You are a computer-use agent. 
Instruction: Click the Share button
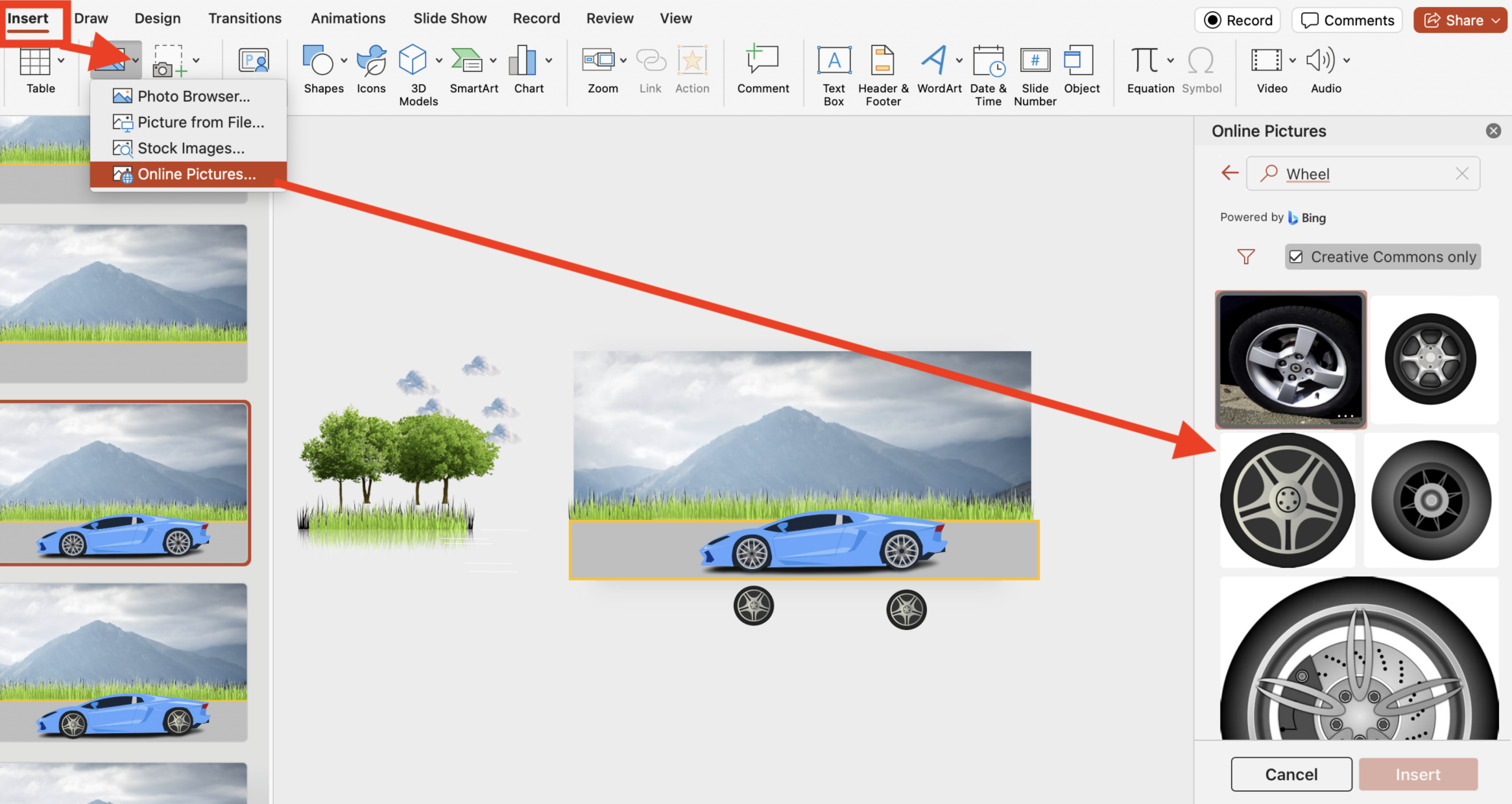(1460, 20)
